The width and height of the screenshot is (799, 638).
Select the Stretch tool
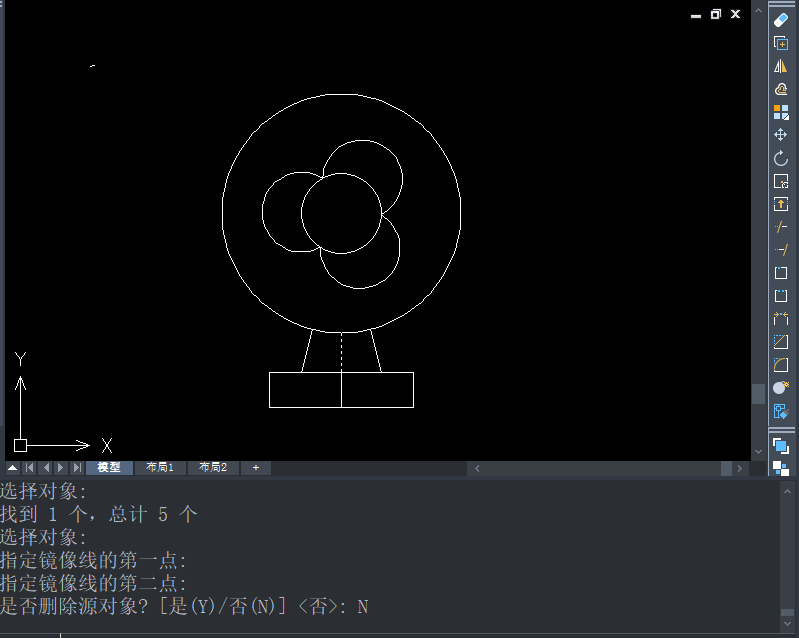tap(781, 204)
